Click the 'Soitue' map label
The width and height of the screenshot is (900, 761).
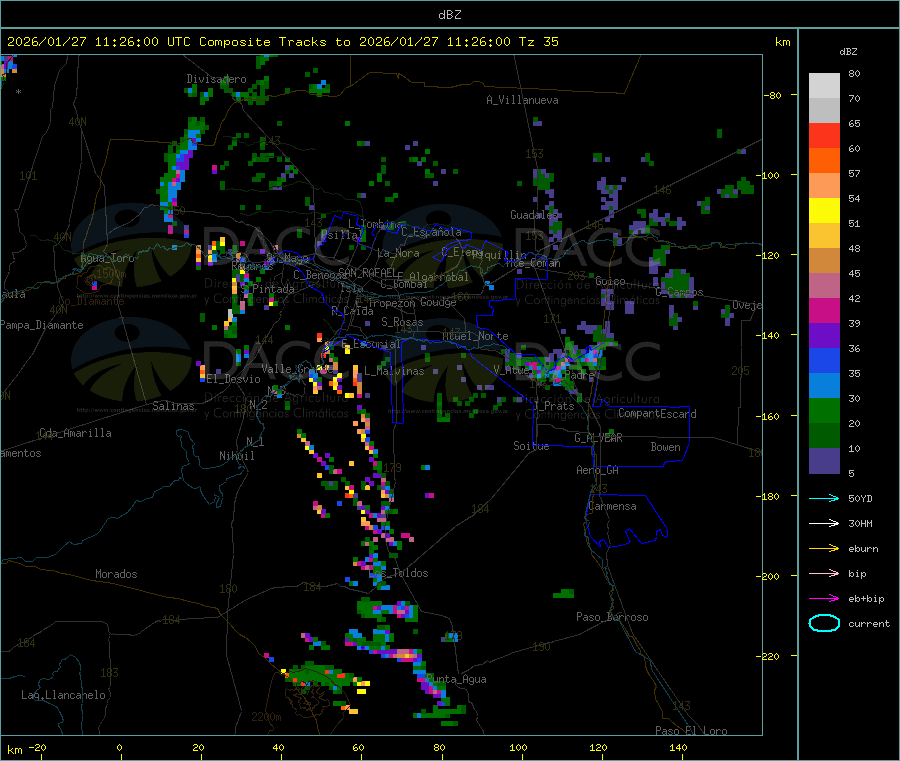point(531,446)
